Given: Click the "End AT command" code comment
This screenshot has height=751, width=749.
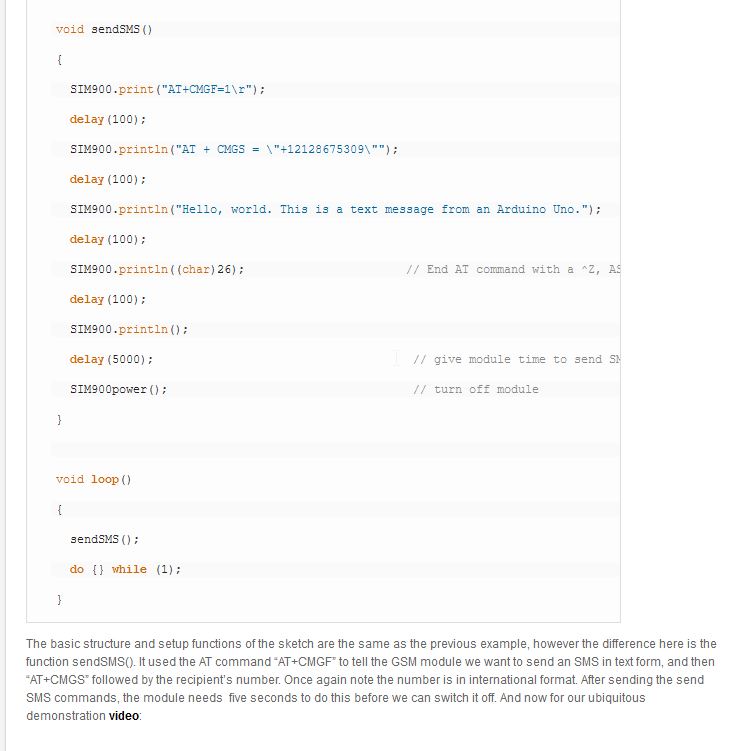Looking at the screenshot, I should pos(513,269).
